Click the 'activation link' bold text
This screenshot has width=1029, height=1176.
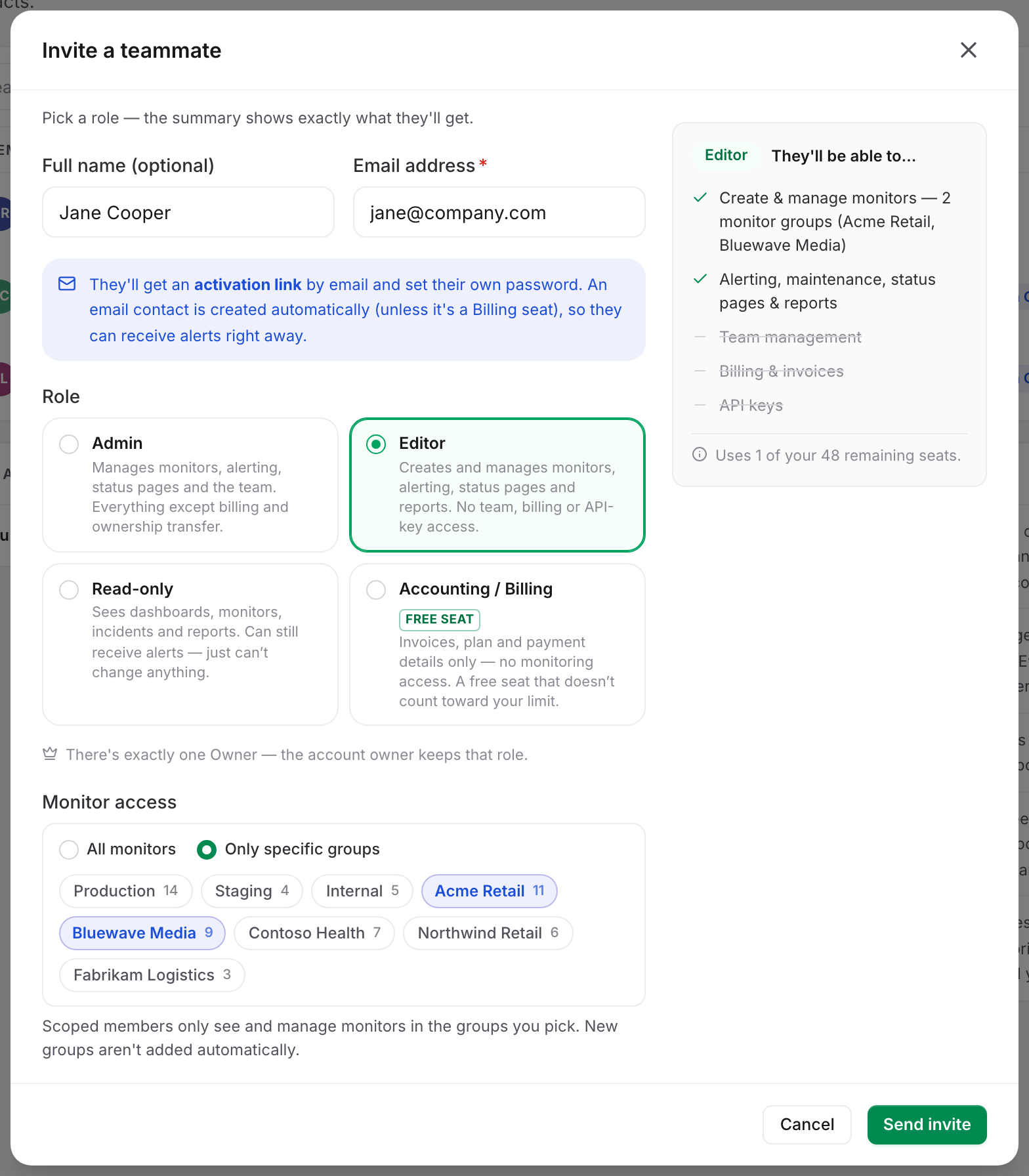(x=248, y=285)
